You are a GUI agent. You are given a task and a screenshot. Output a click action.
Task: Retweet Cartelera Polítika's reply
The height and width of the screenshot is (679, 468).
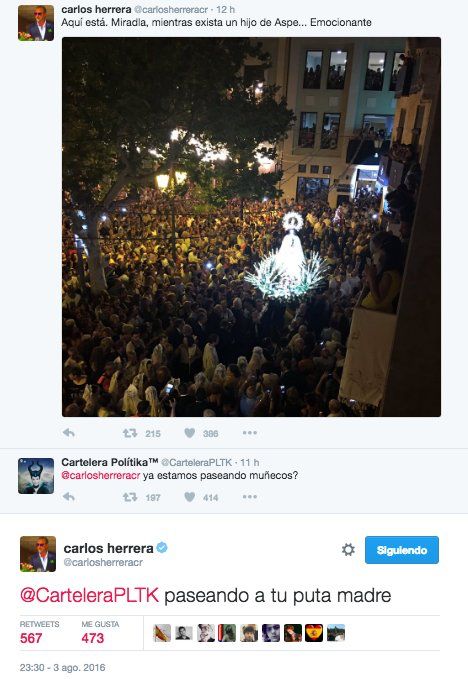[130, 497]
